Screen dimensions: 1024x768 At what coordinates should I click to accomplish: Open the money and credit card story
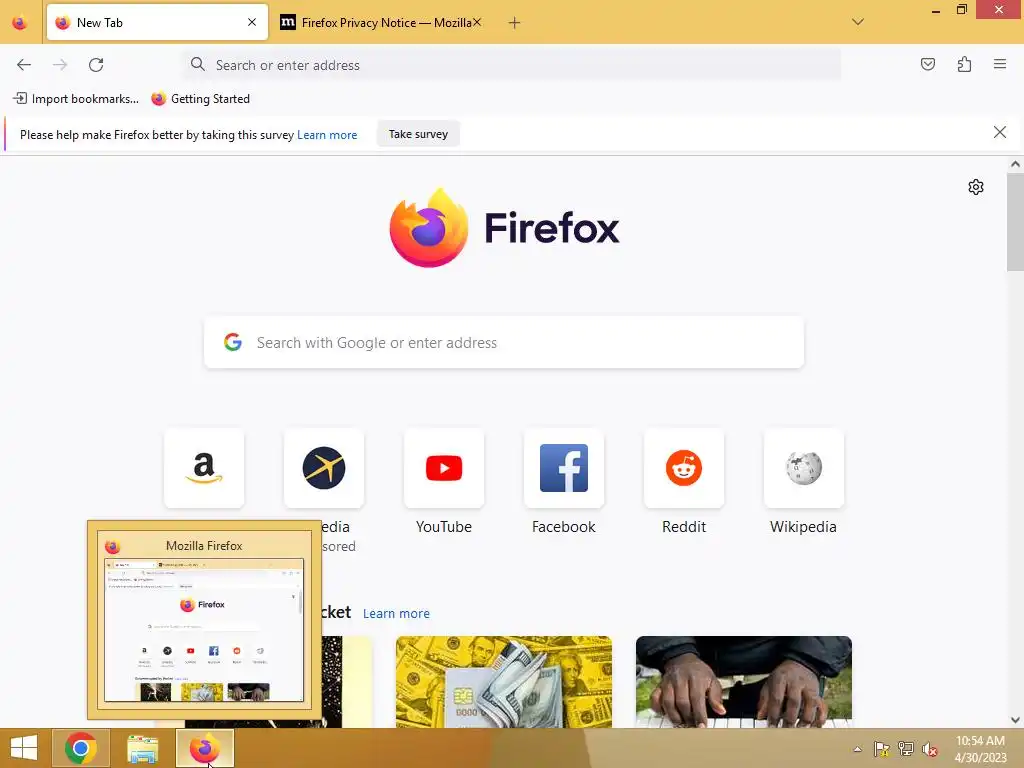coord(504,682)
